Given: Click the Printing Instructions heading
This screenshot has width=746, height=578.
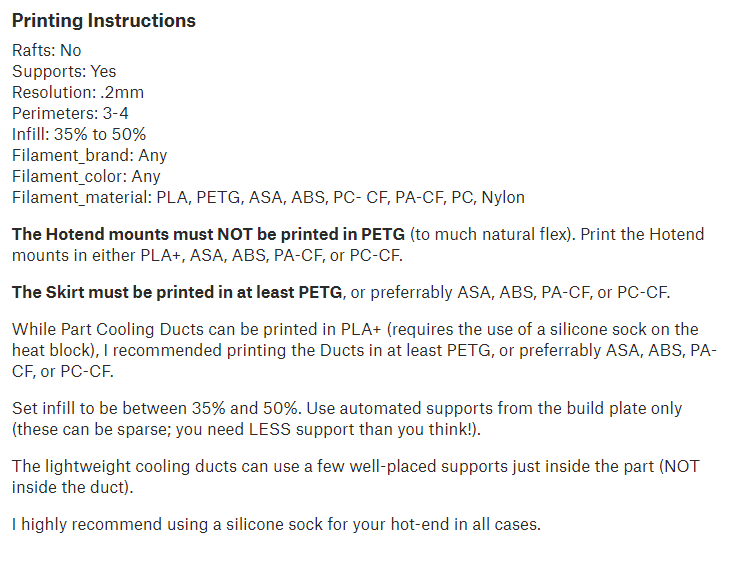Looking at the screenshot, I should (x=103, y=21).
